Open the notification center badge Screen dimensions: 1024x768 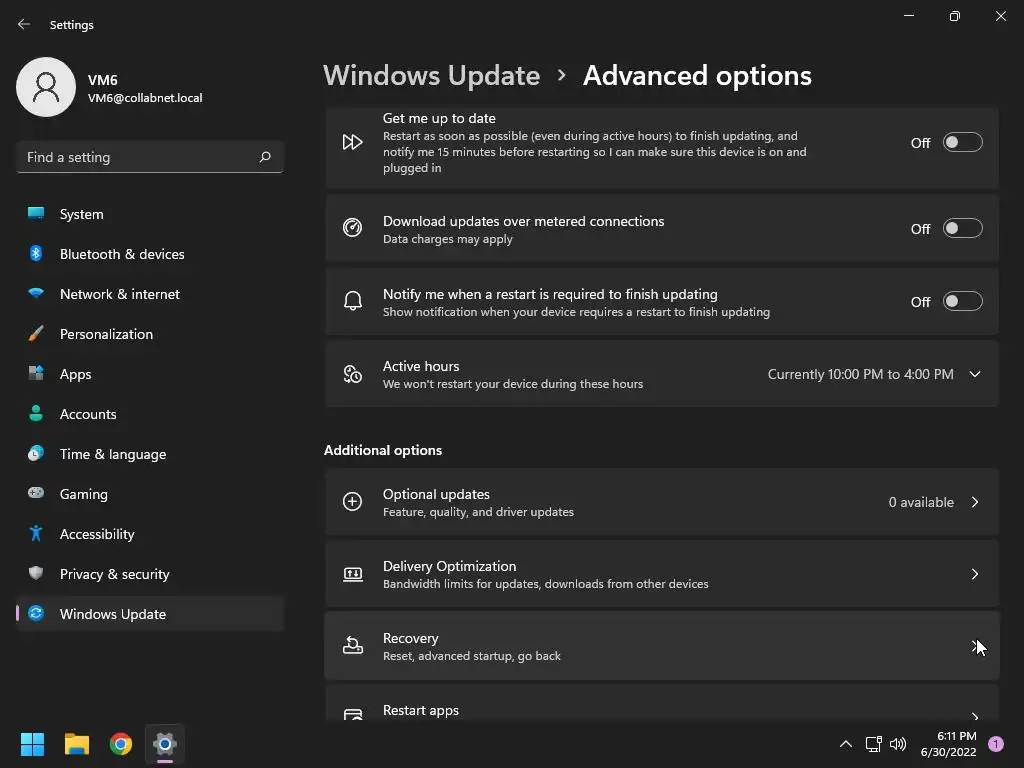click(x=996, y=744)
